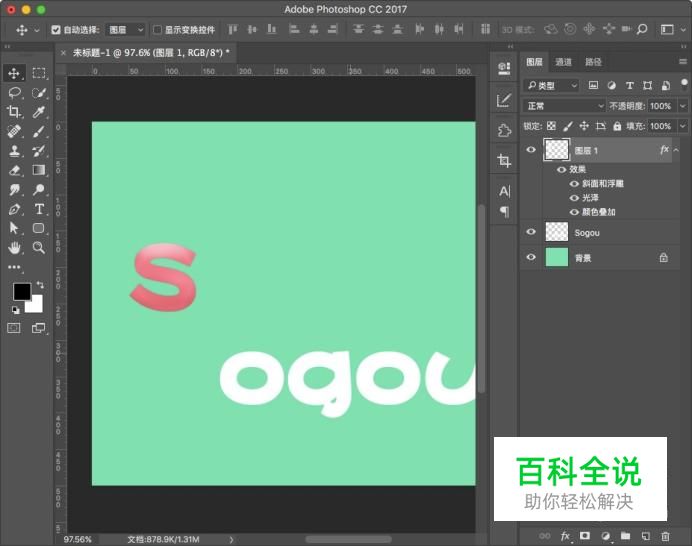The width and height of the screenshot is (692, 546).
Task: Swap foreground and background colors
Action: click(40, 285)
